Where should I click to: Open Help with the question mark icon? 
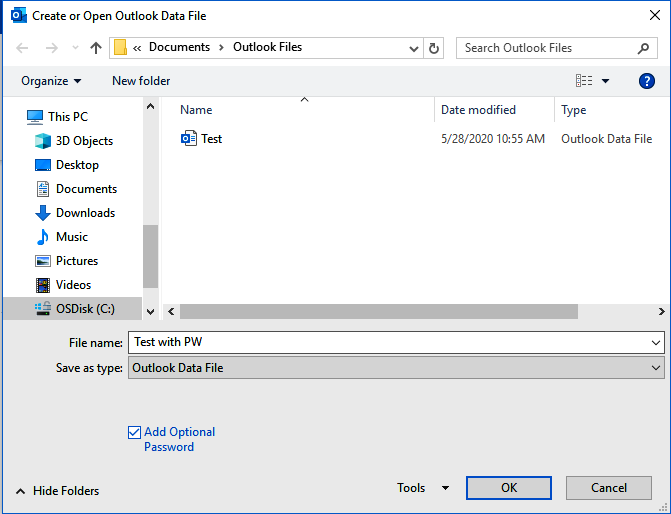pyautogui.click(x=647, y=80)
